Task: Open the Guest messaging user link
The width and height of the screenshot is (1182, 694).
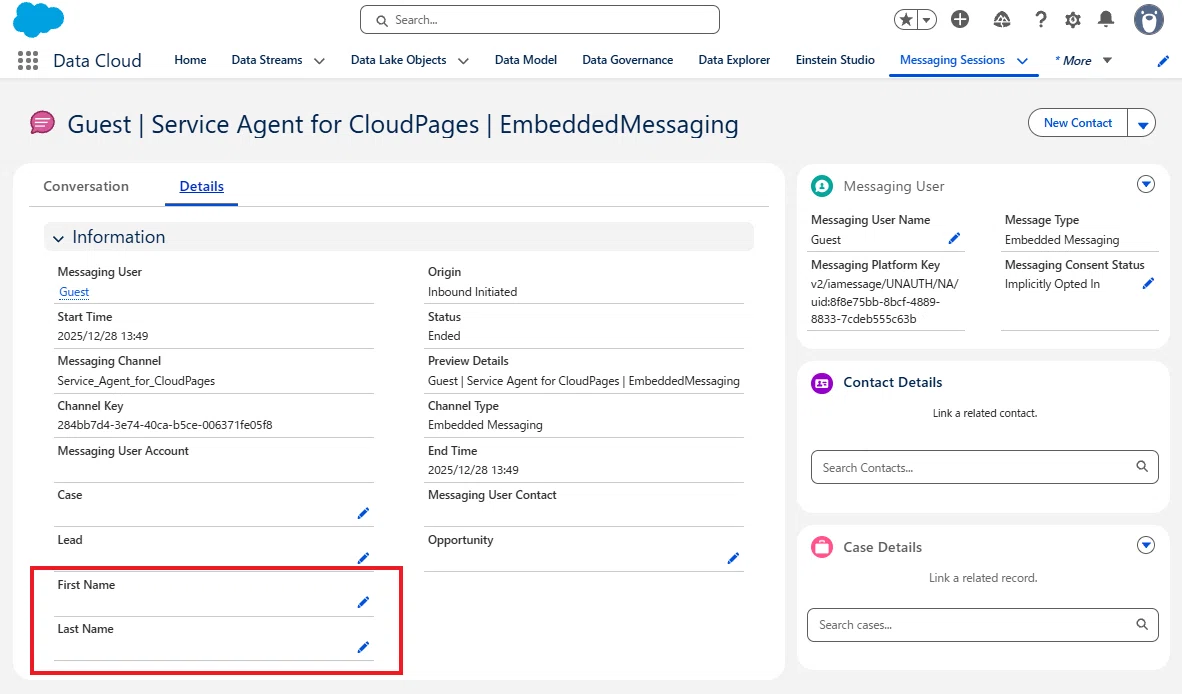Action: click(x=74, y=292)
